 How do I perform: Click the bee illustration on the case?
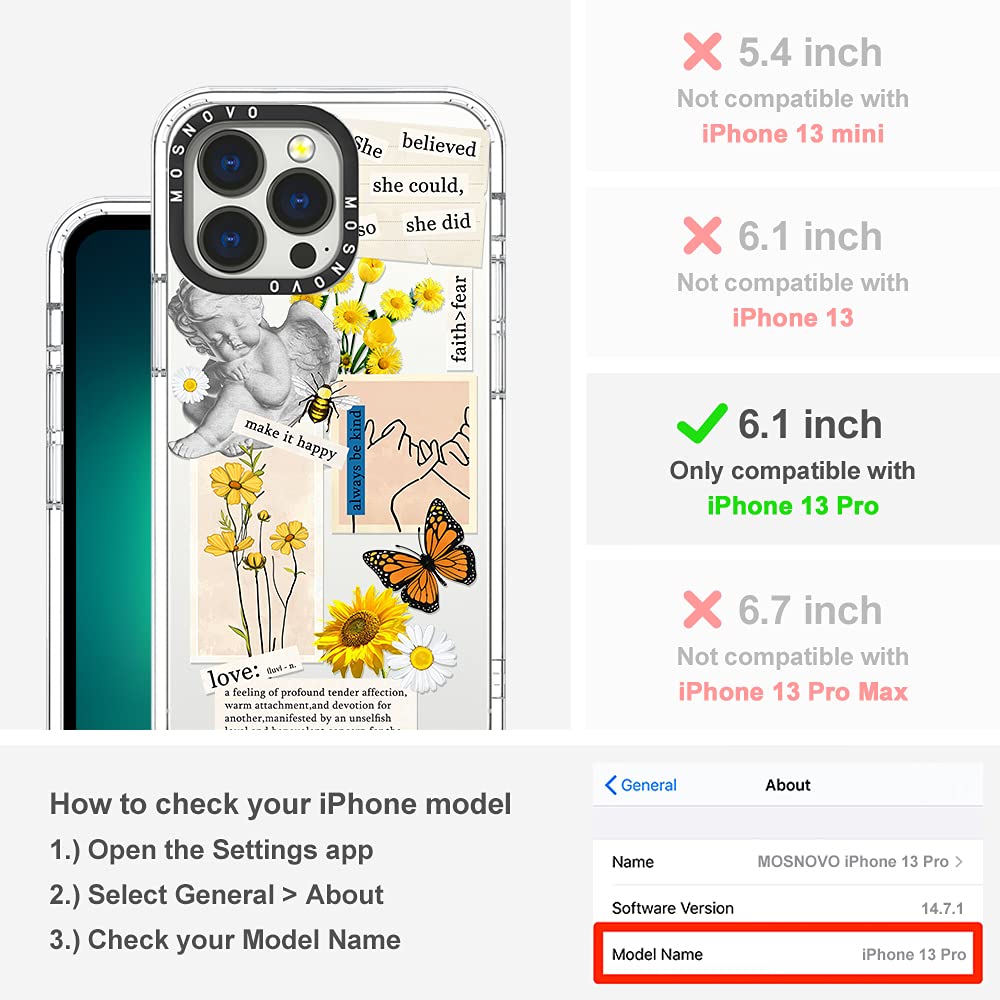click(x=320, y=401)
